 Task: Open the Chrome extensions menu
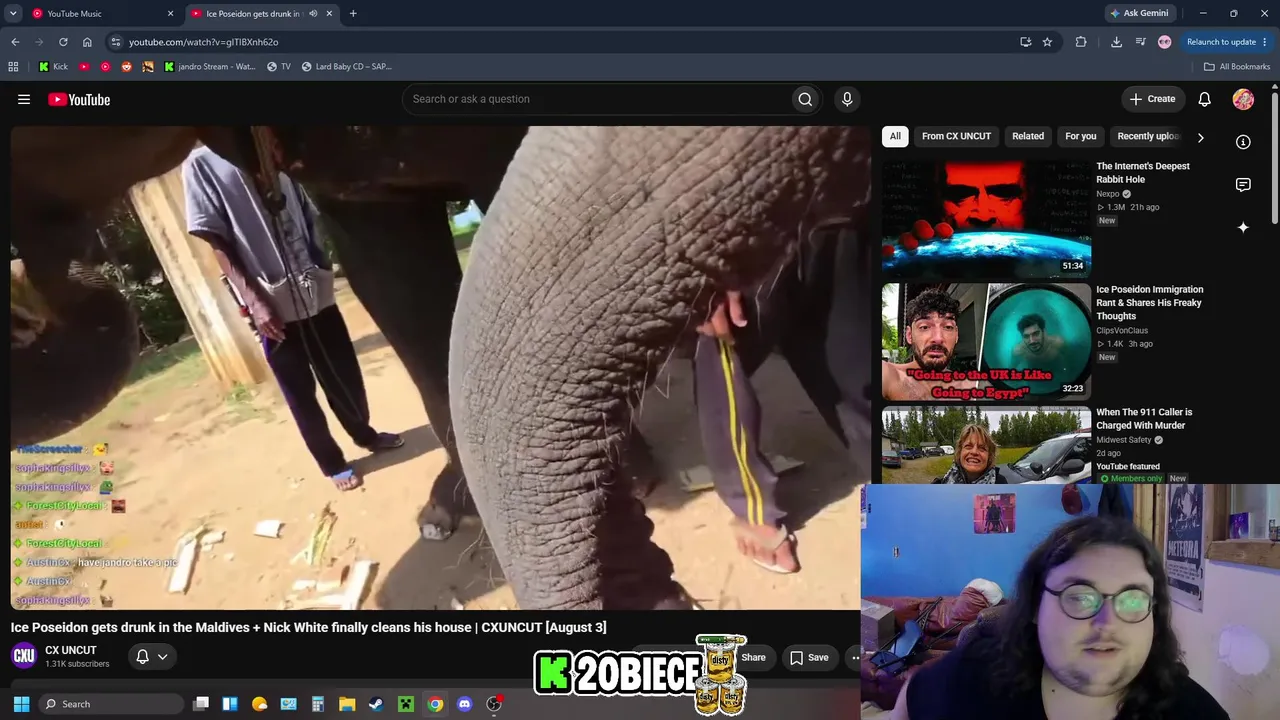point(1081,42)
